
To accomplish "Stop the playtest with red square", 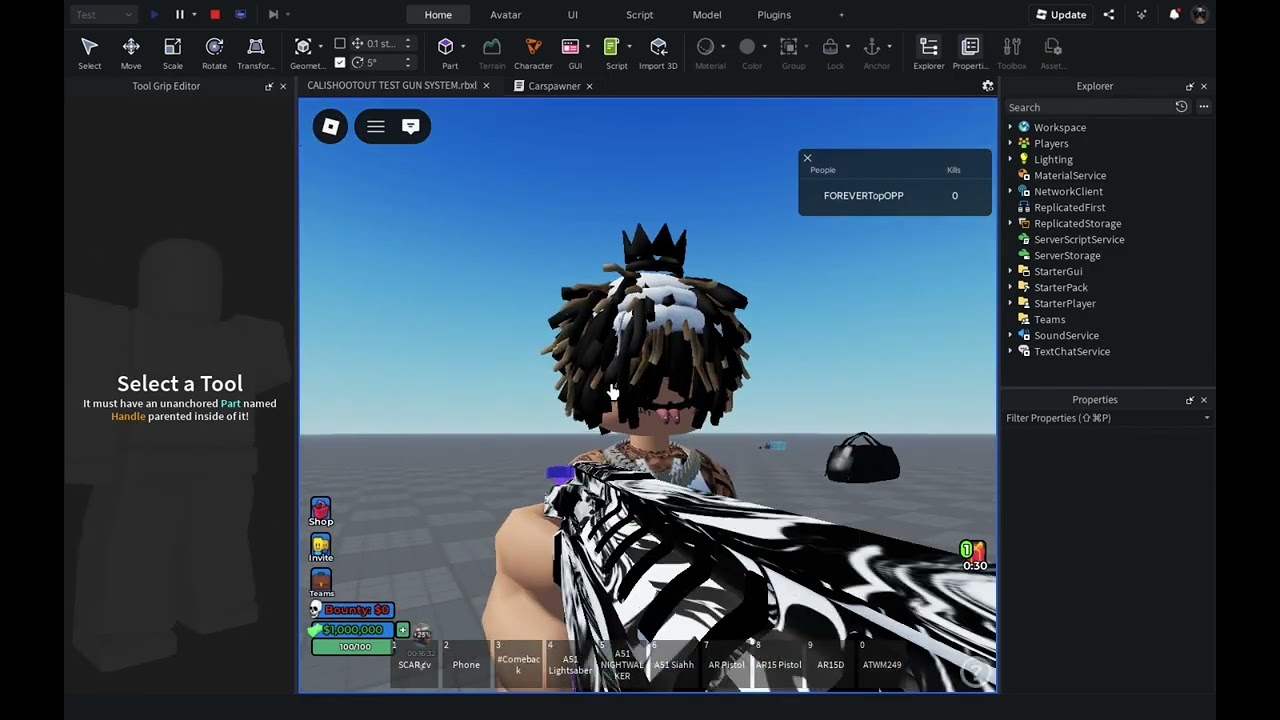I will click(x=214, y=15).
